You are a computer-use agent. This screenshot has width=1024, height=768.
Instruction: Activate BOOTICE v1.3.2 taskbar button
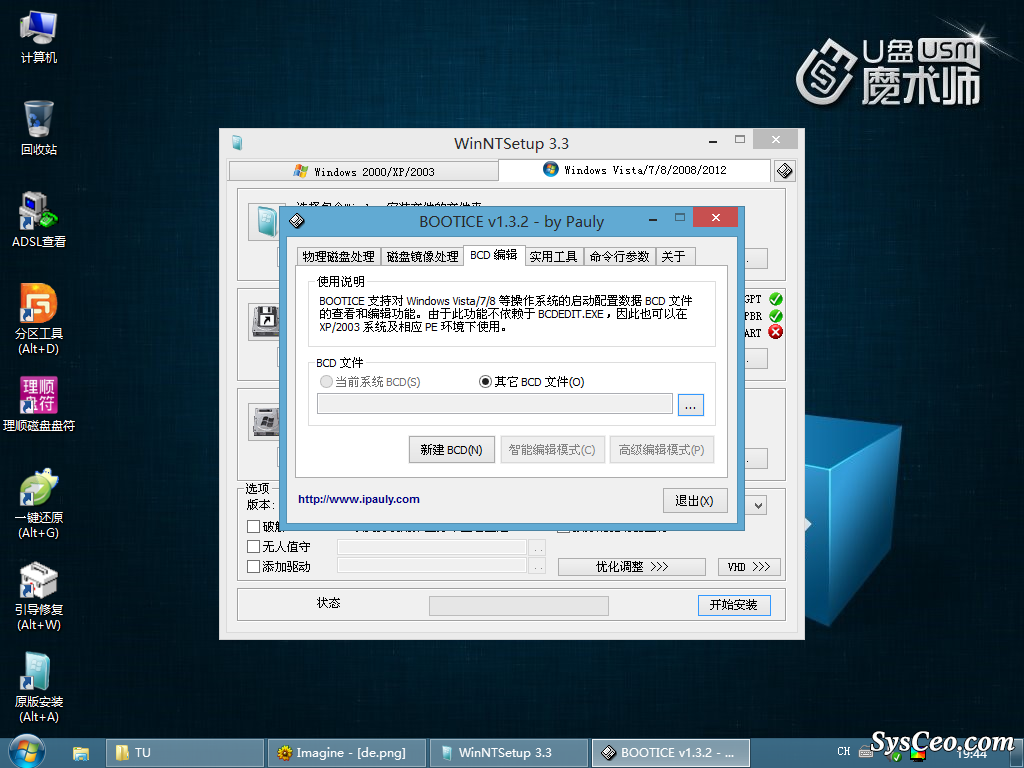coord(671,753)
